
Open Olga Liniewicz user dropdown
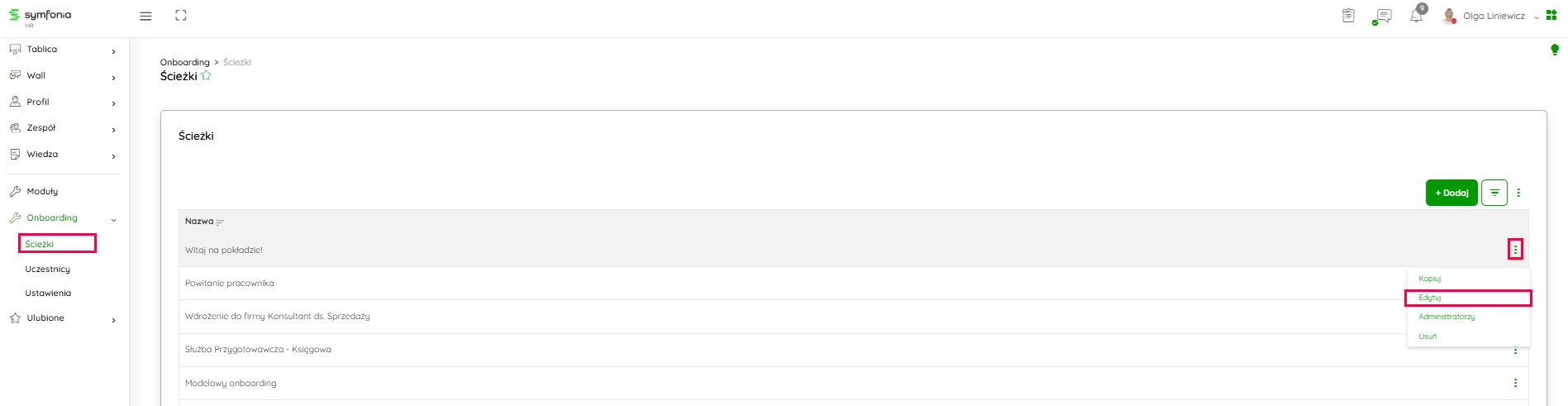[x=1494, y=16]
